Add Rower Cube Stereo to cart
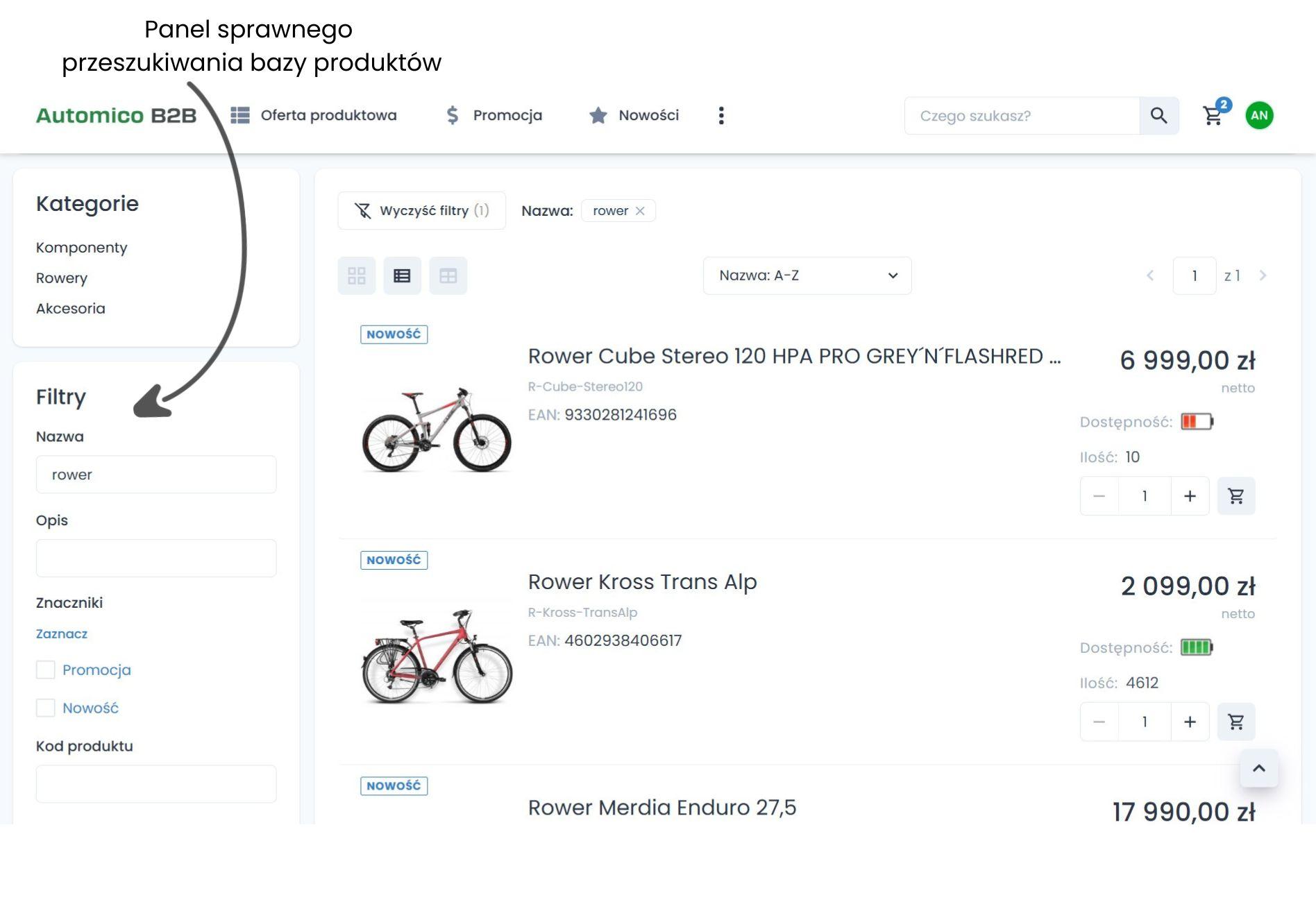1316x902 pixels. [1235, 496]
